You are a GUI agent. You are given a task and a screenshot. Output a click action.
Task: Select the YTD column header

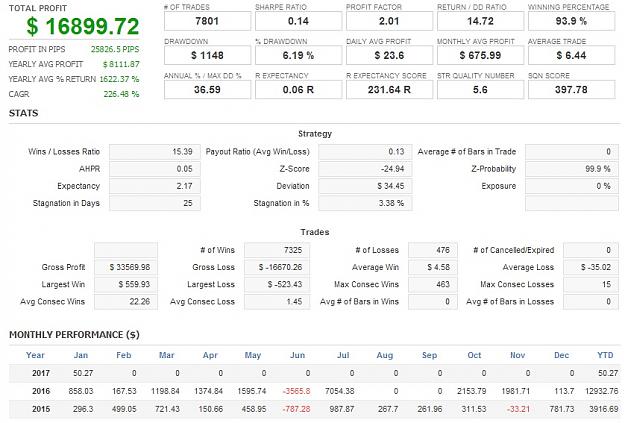tap(605, 355)
